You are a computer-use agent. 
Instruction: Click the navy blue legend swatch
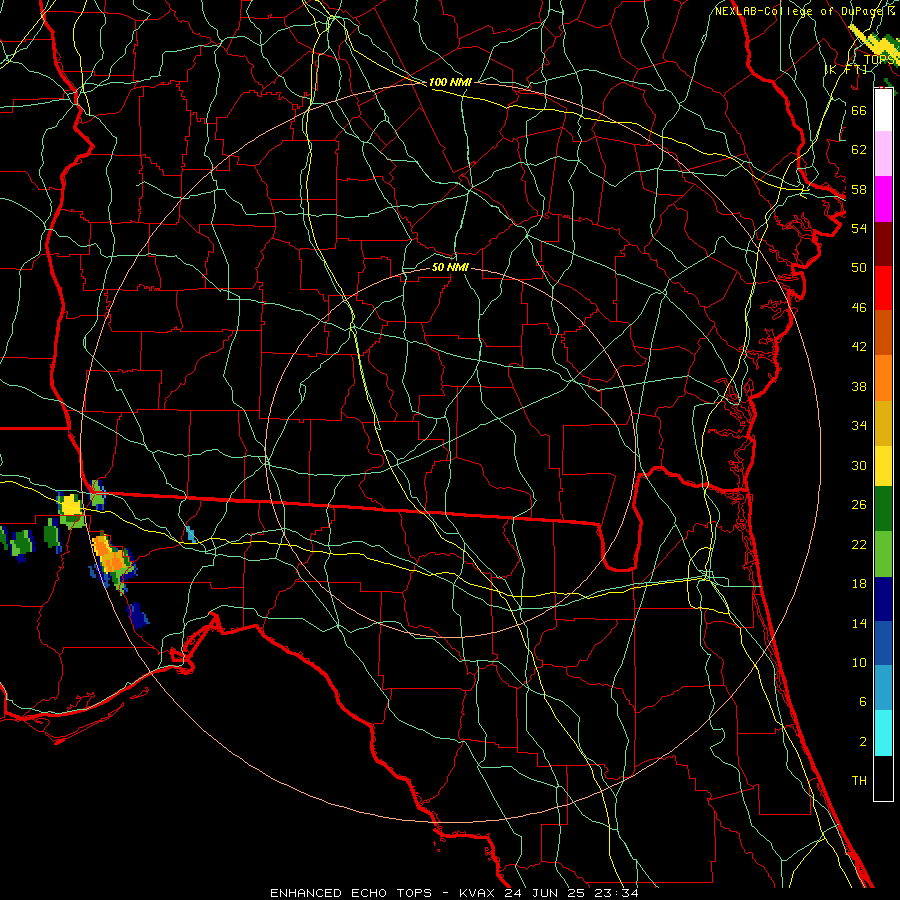pos(883,599)
